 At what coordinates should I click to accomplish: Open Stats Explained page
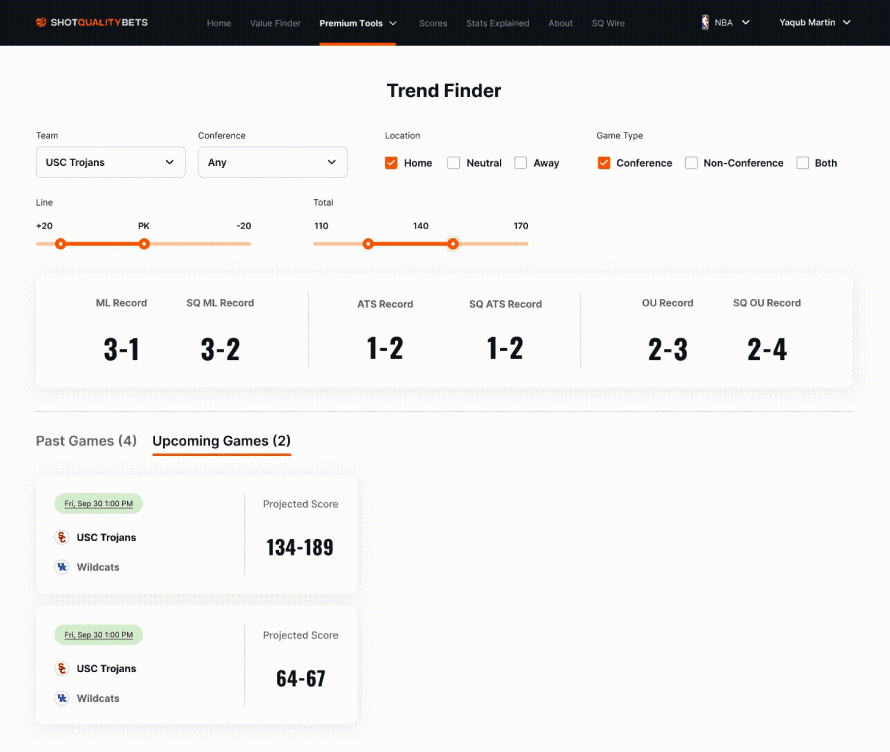[498, 23]
